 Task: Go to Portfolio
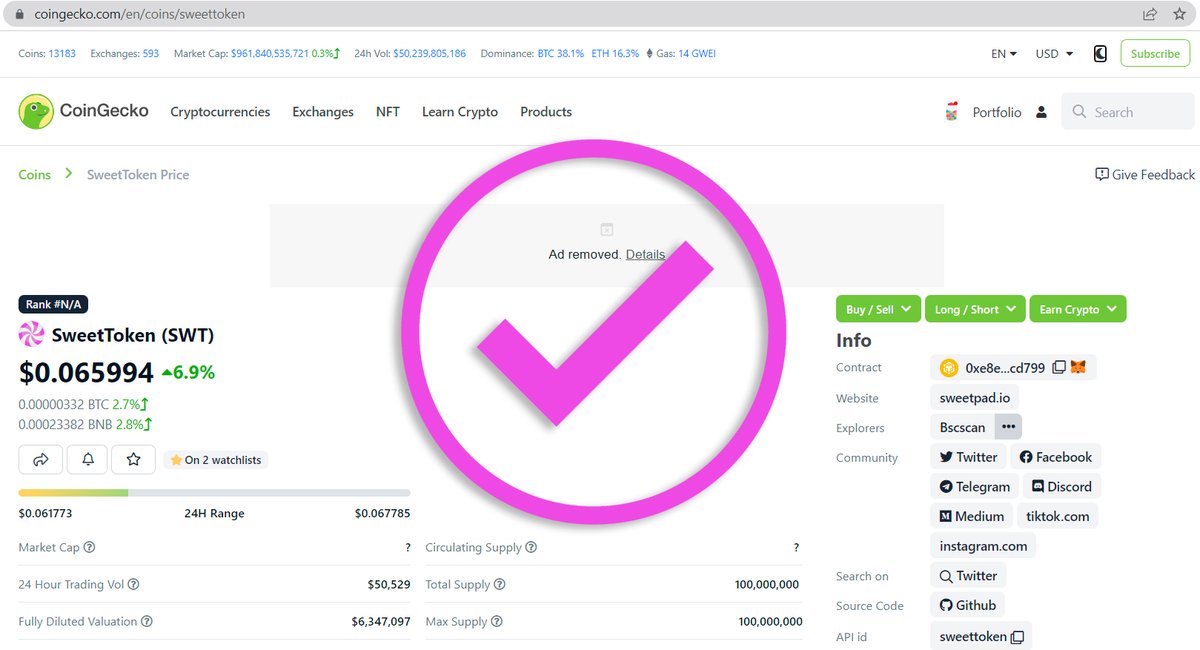tap(997, 113)
